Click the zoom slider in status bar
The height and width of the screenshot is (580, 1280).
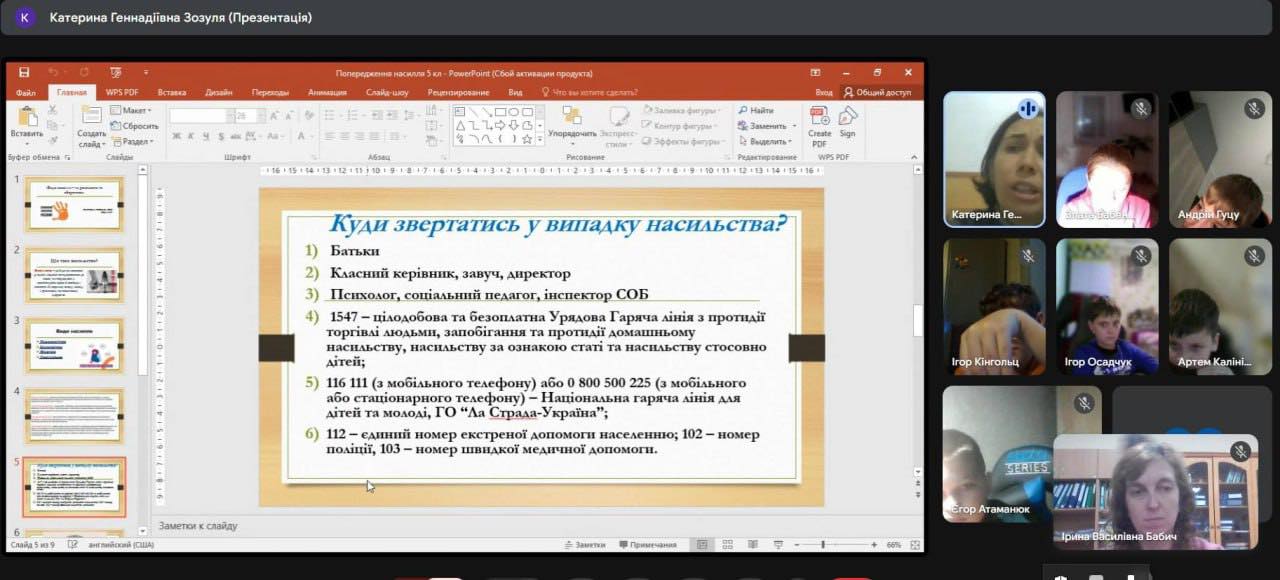click(823, 545)
